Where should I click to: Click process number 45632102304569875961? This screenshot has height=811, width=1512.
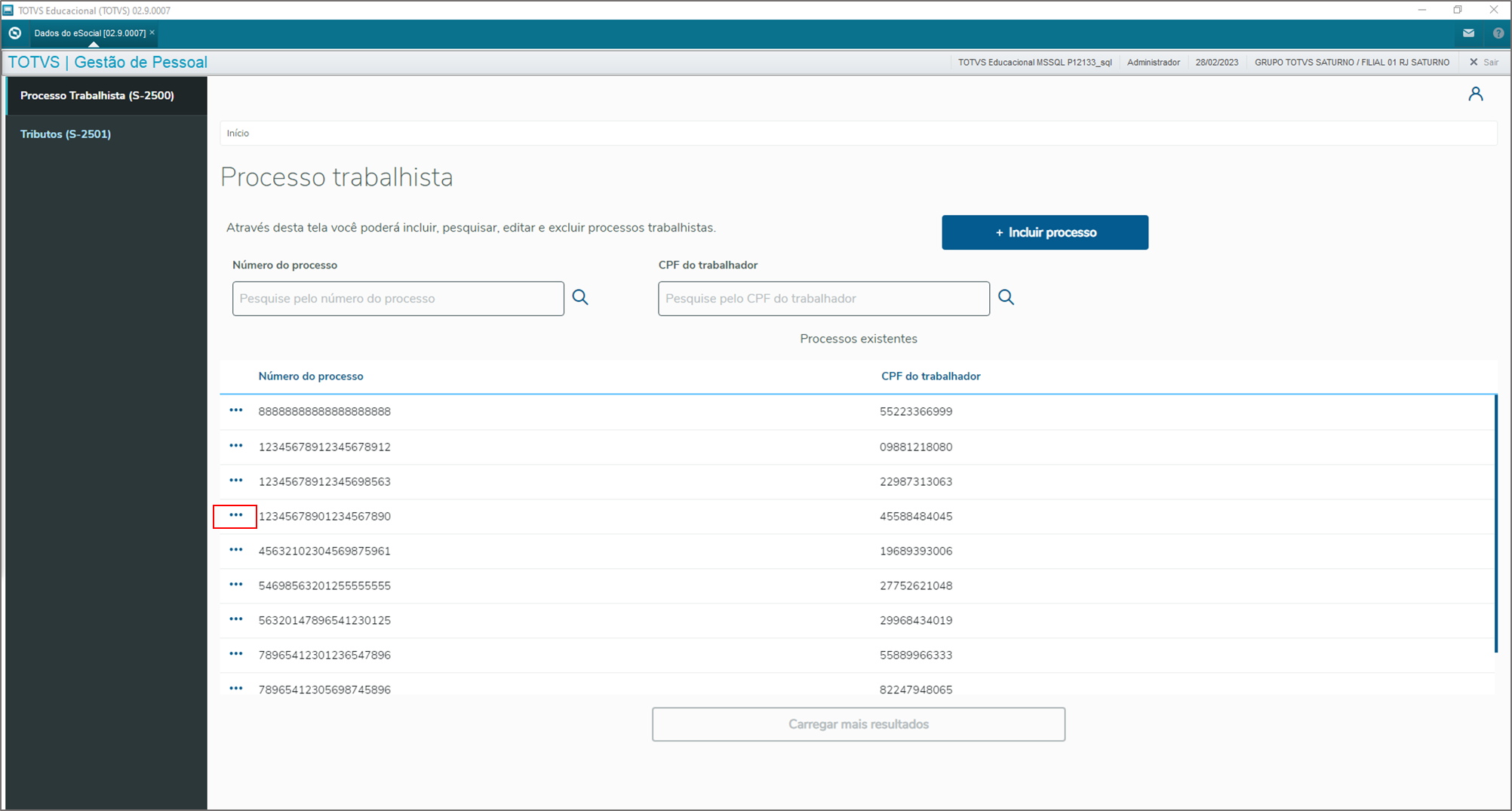point(324,551)
